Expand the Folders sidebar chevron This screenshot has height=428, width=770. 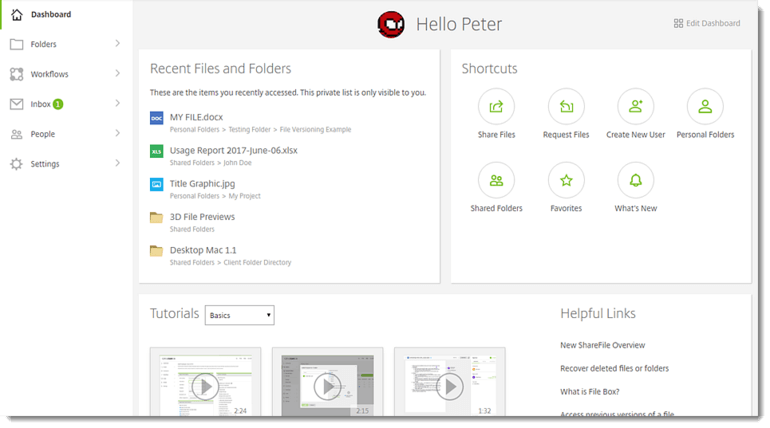tap(117, 44)
